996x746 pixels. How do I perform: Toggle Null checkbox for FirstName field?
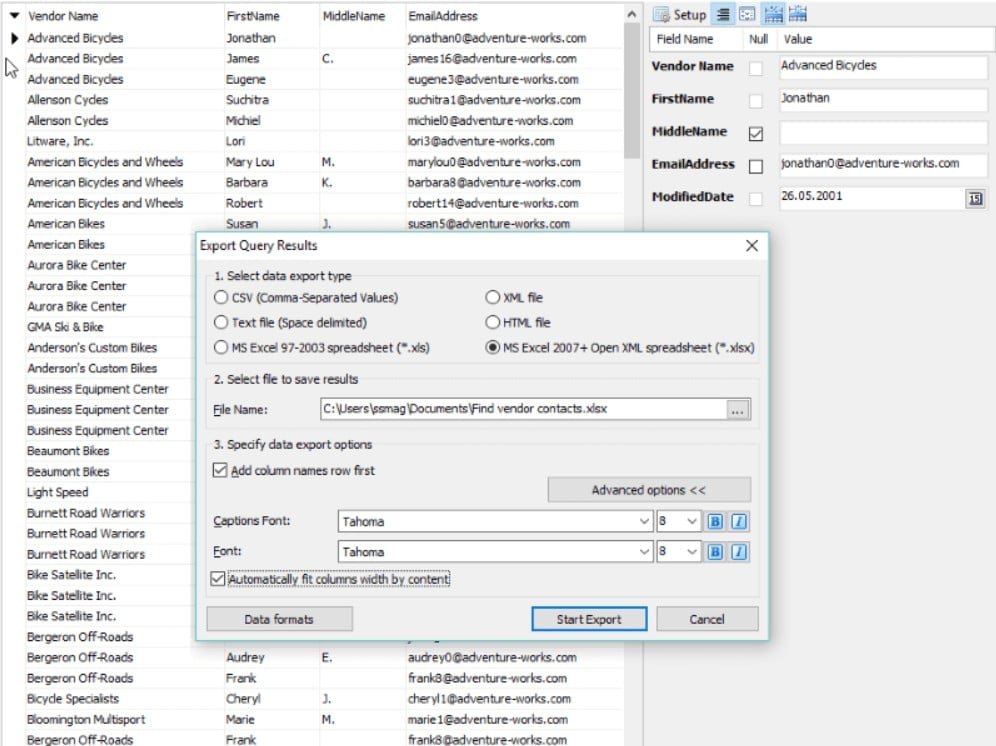(756, 100)
